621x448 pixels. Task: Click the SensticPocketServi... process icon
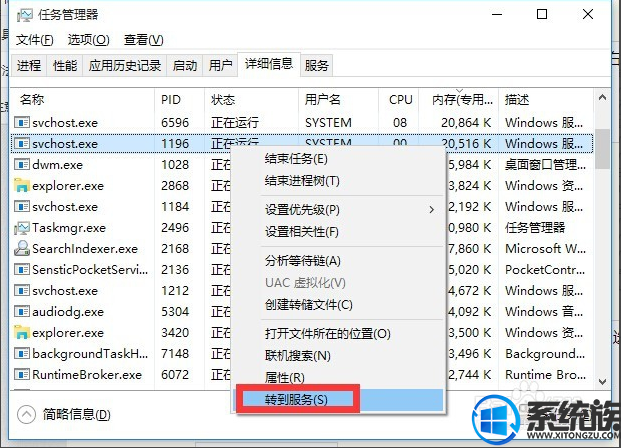tap(22, 269)
